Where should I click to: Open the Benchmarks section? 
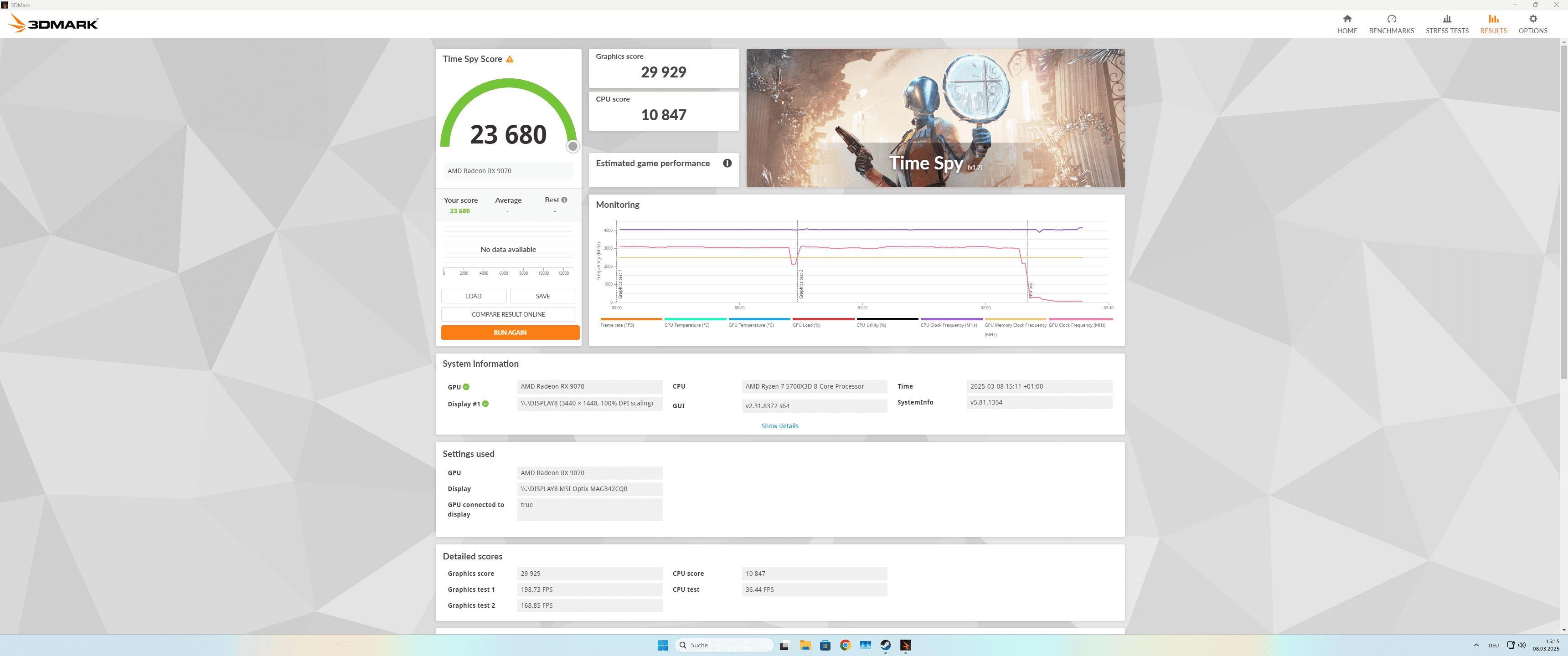[1391, 24]
